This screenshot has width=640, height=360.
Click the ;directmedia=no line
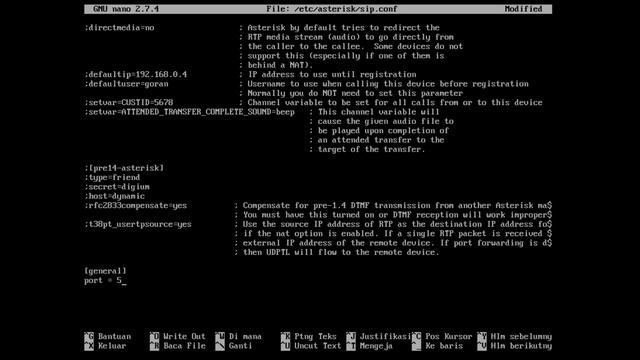click(120, 28)
